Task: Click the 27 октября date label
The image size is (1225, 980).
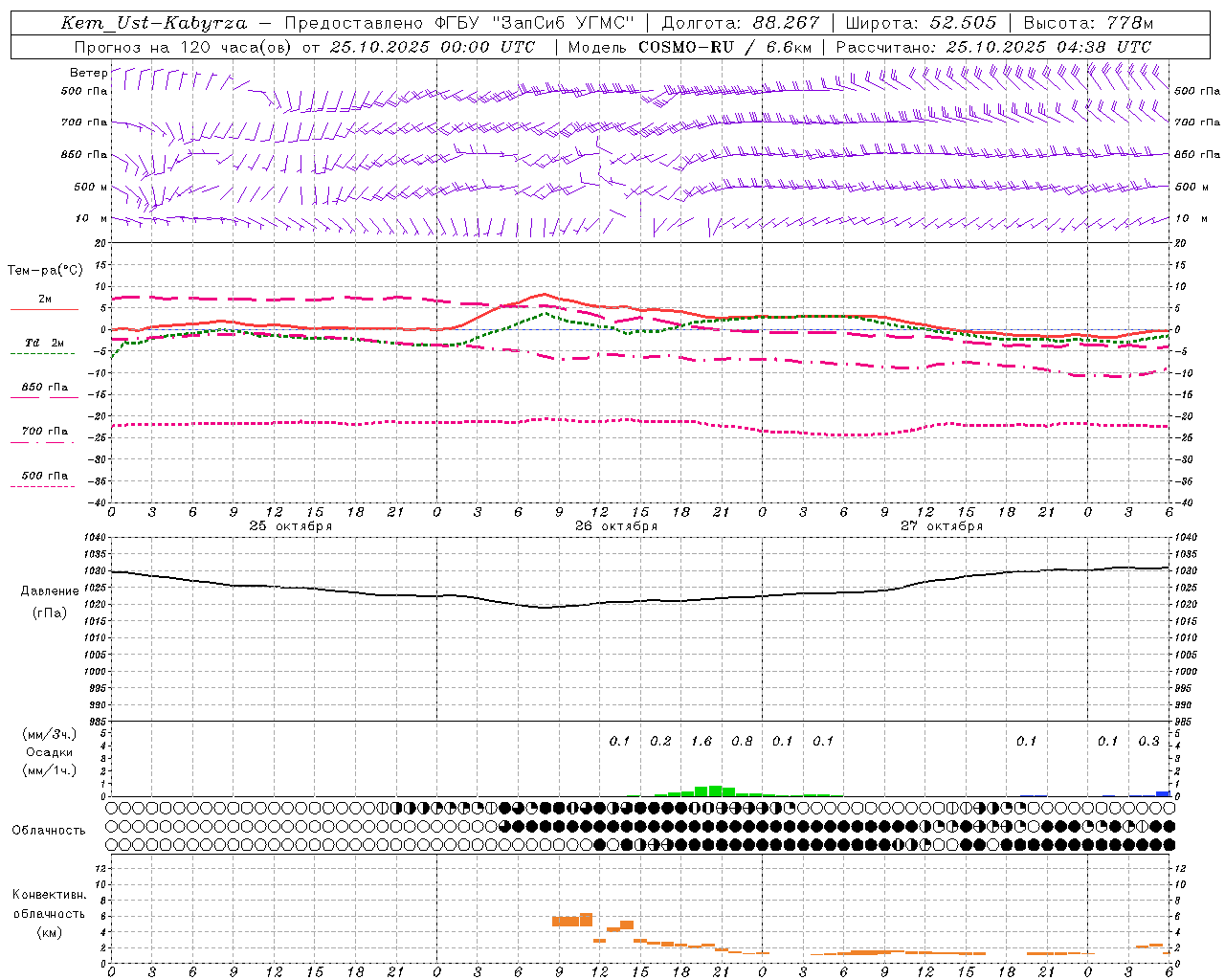Action: coord(942,526)
